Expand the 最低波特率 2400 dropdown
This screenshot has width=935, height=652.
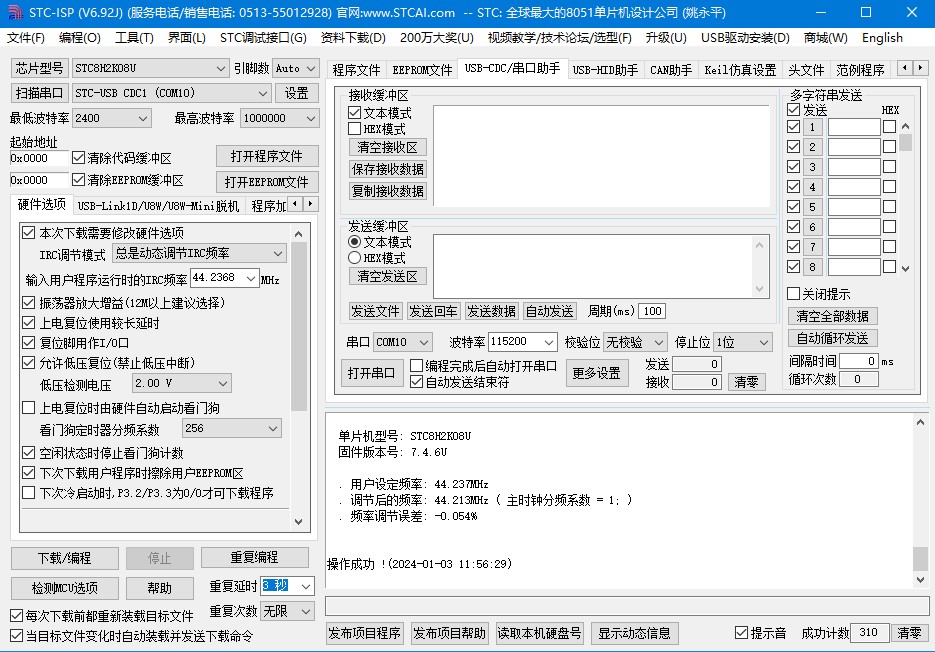(x=143, y=118)
